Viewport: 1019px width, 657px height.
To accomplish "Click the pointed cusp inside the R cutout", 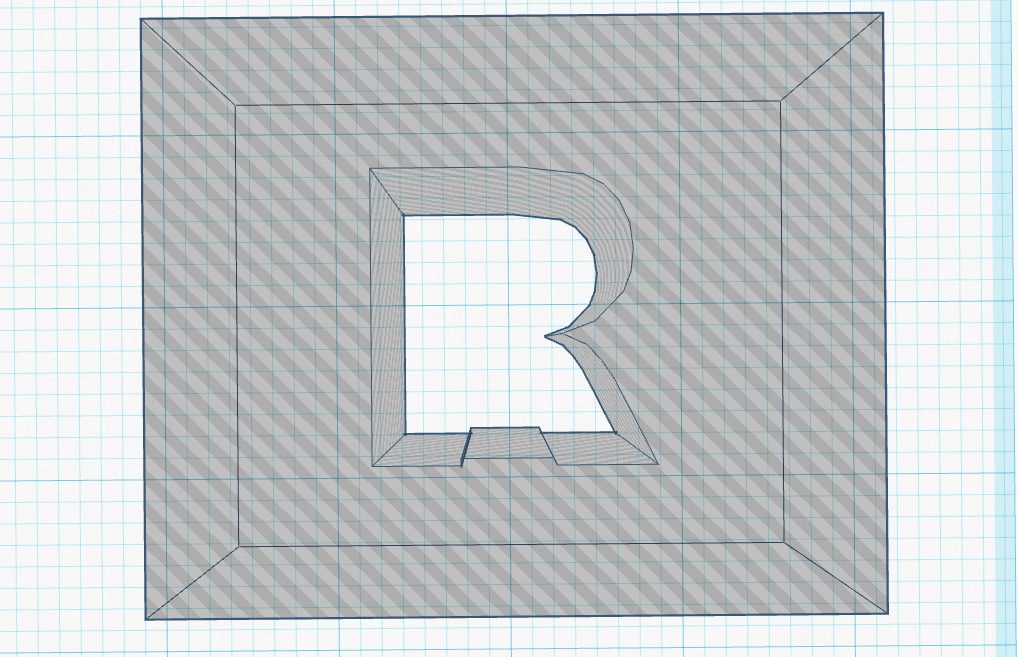I will 549,335.
